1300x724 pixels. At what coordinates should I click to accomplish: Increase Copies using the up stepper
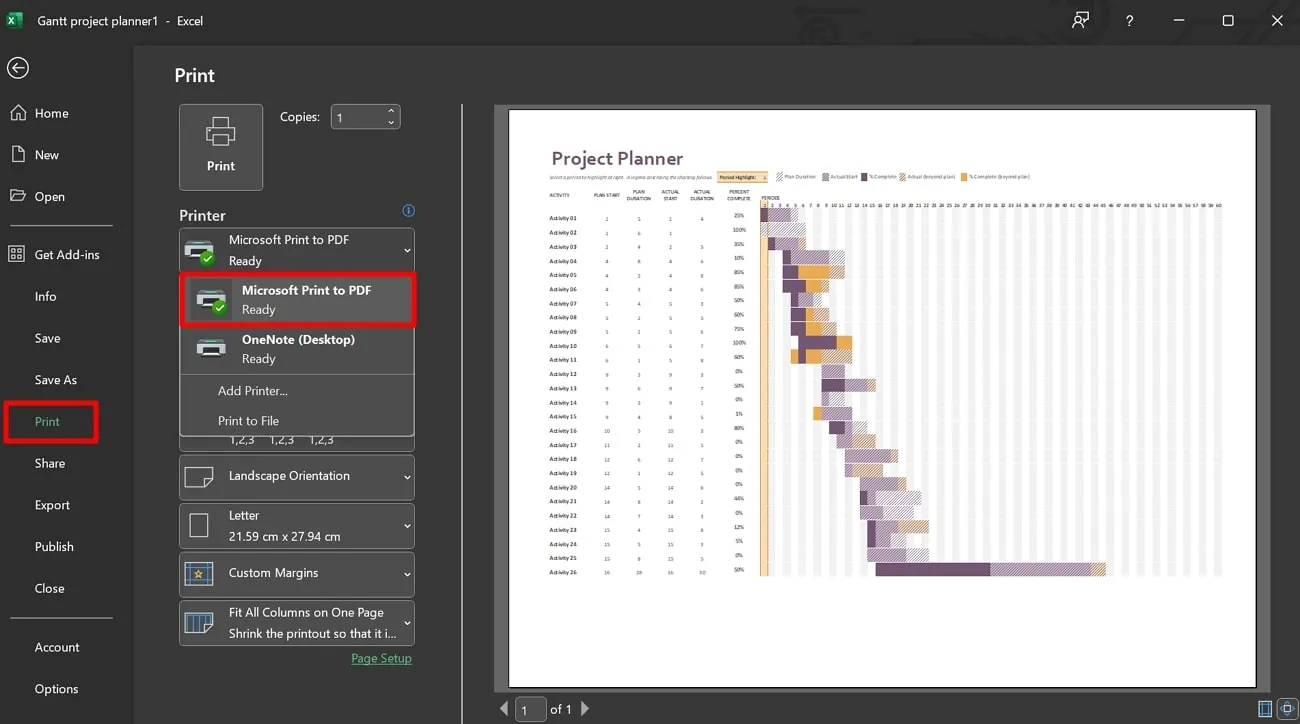point(390,110)
